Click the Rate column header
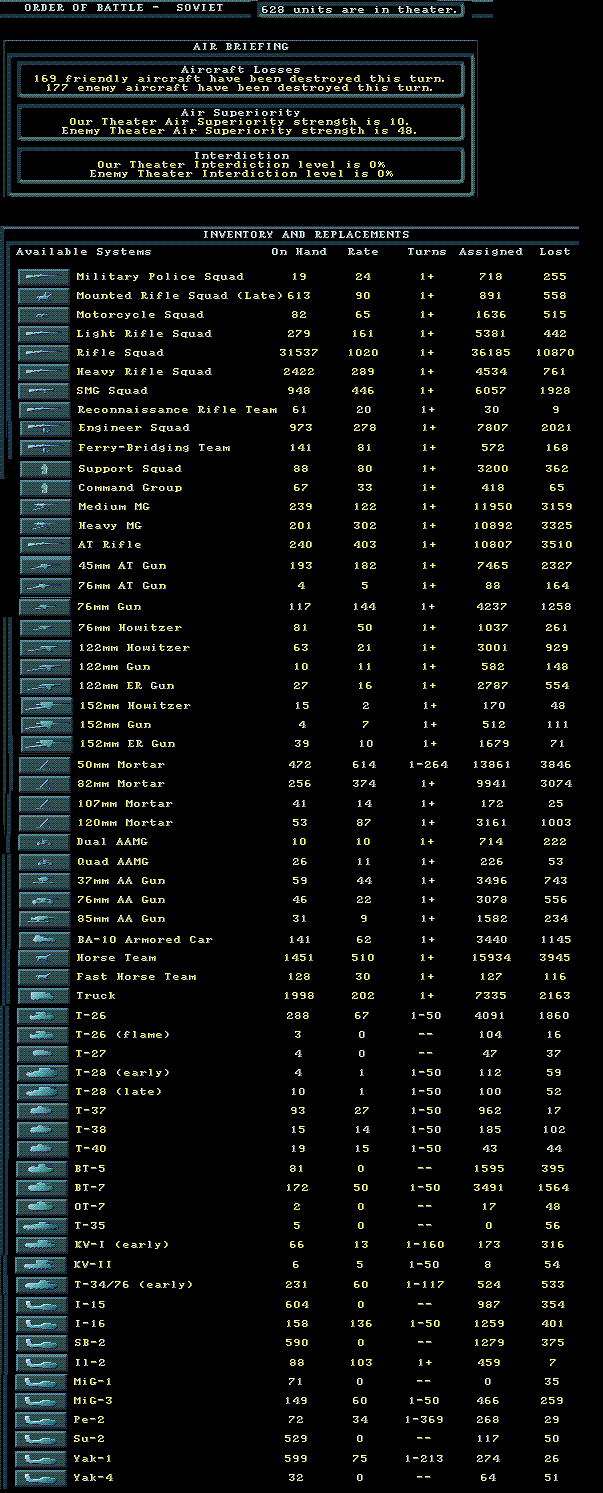The width and height of the screenshot is (603, 1493). [x=363, y=252]
